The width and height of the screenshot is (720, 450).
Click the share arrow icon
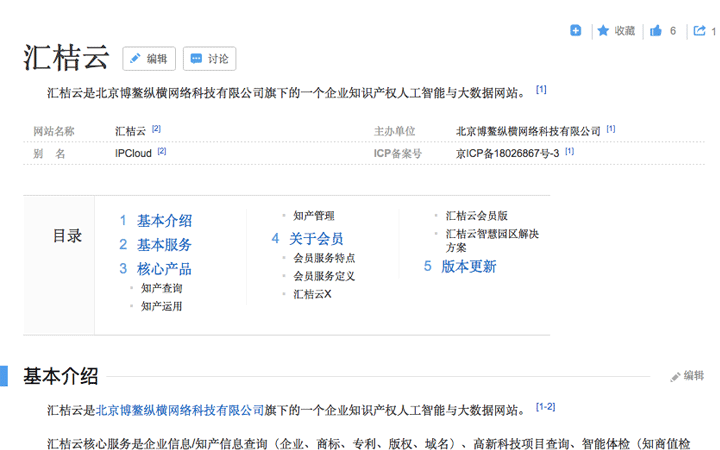pyautogui.click(x=699, y=31)
